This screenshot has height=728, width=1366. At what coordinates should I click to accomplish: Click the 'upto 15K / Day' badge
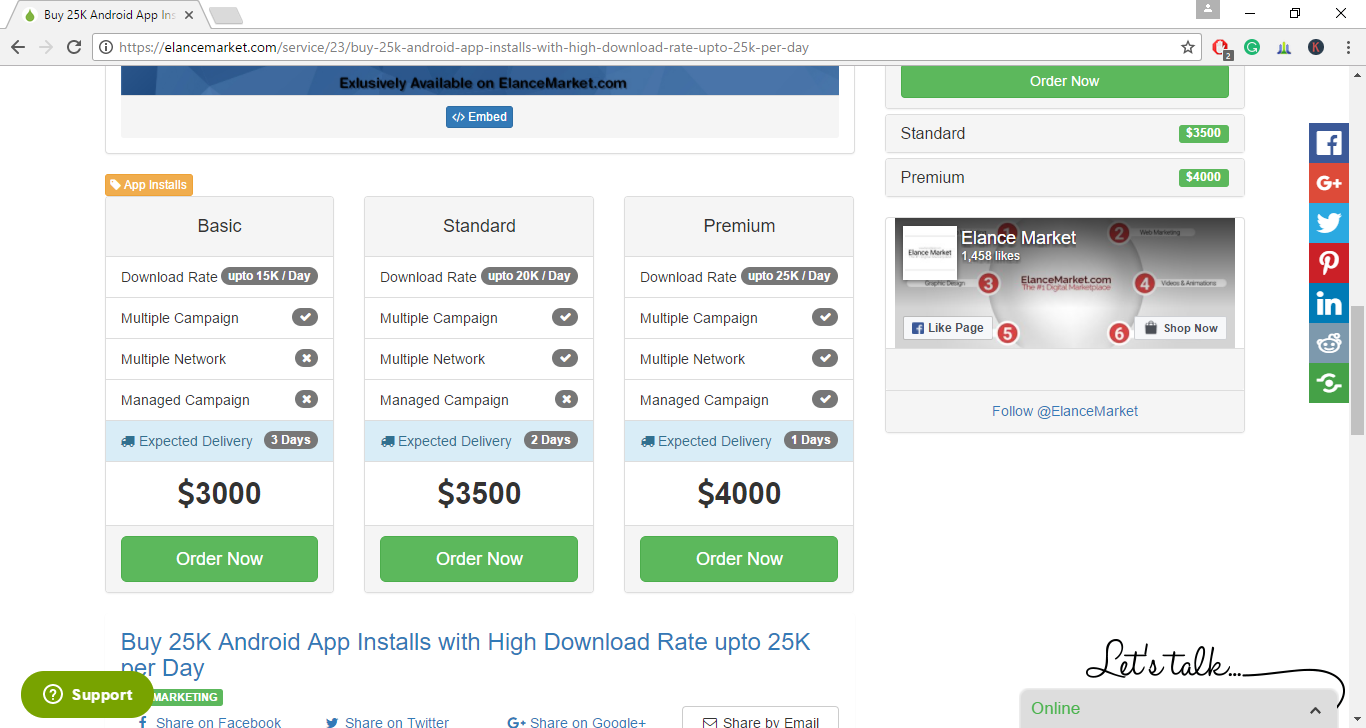point(270,276)
